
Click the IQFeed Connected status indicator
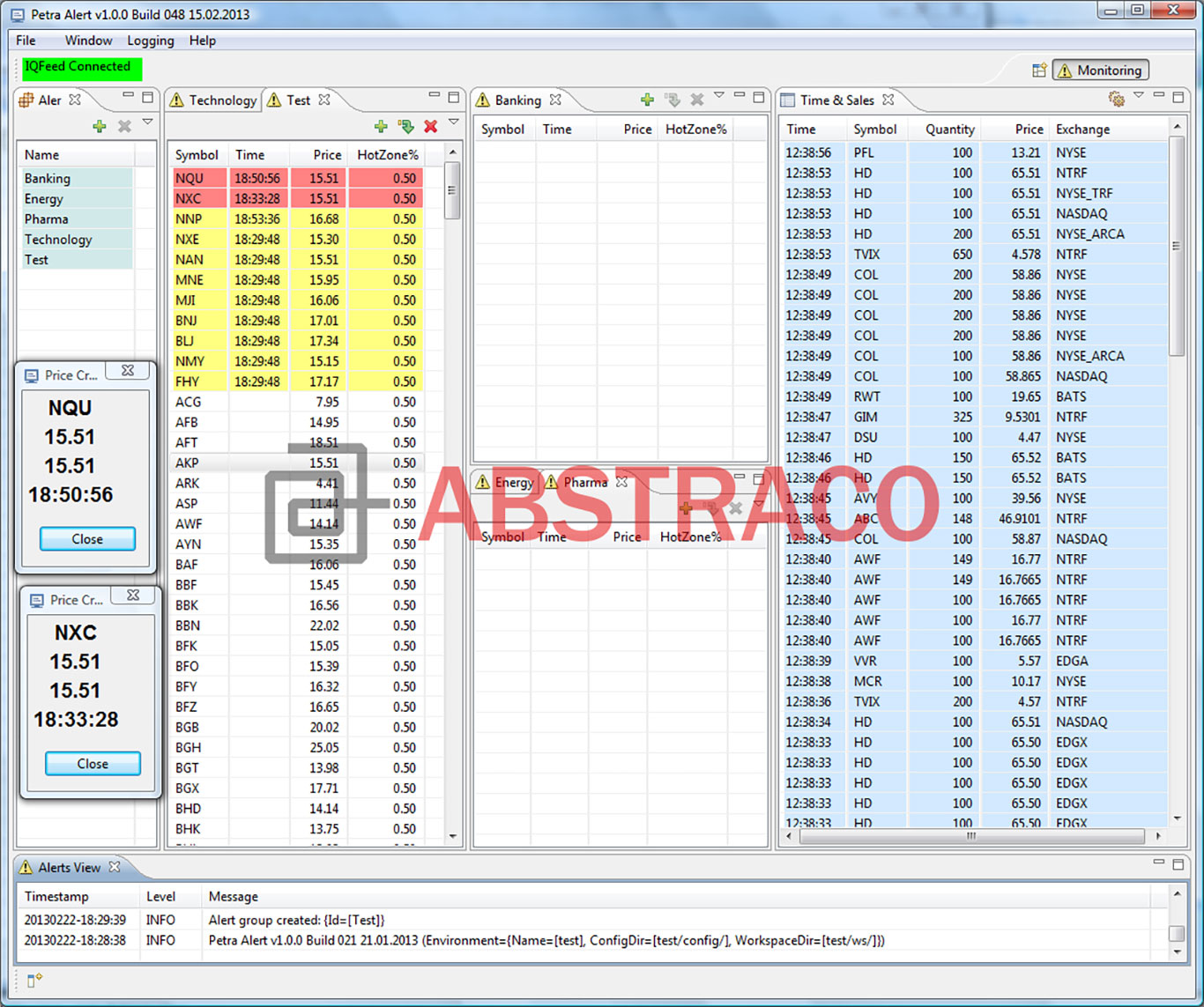coord(80,66)
